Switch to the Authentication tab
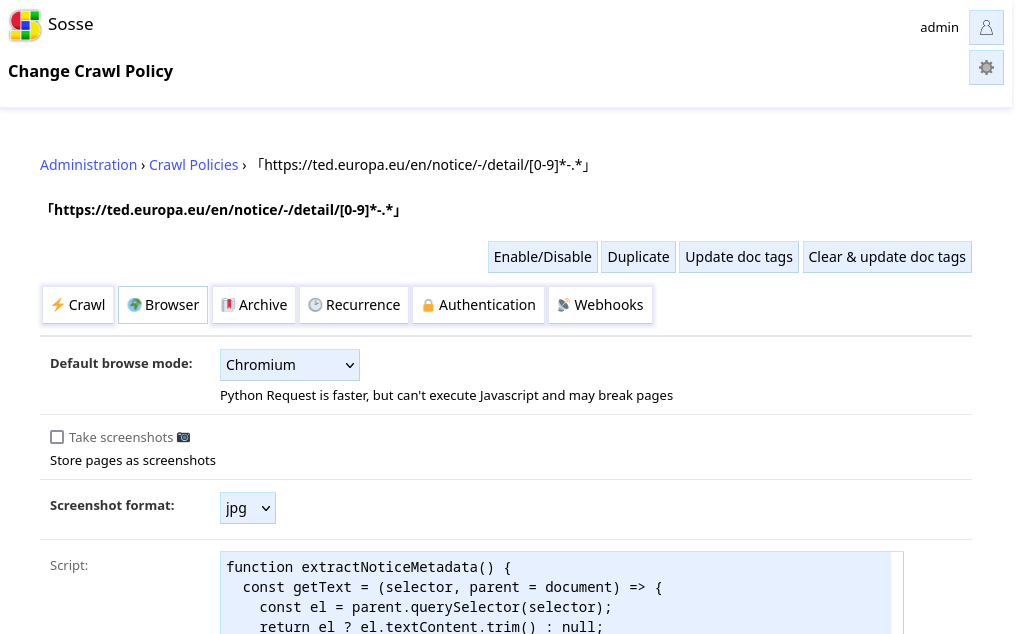This screenshot has width=1024, height=634. [x=479, y=305]
